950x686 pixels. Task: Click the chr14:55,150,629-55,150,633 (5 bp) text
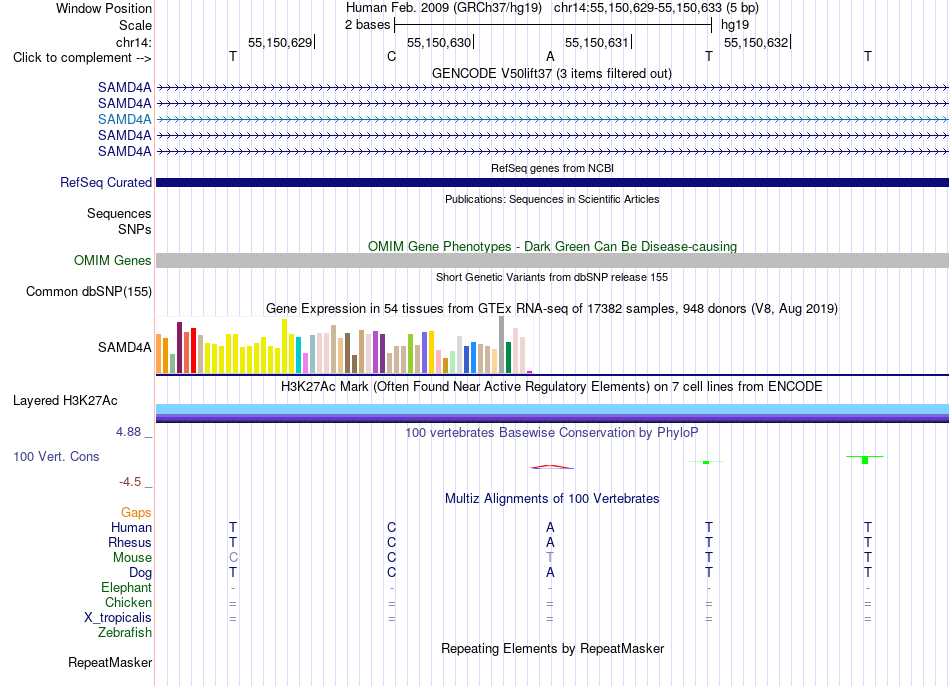pos(656,8)
